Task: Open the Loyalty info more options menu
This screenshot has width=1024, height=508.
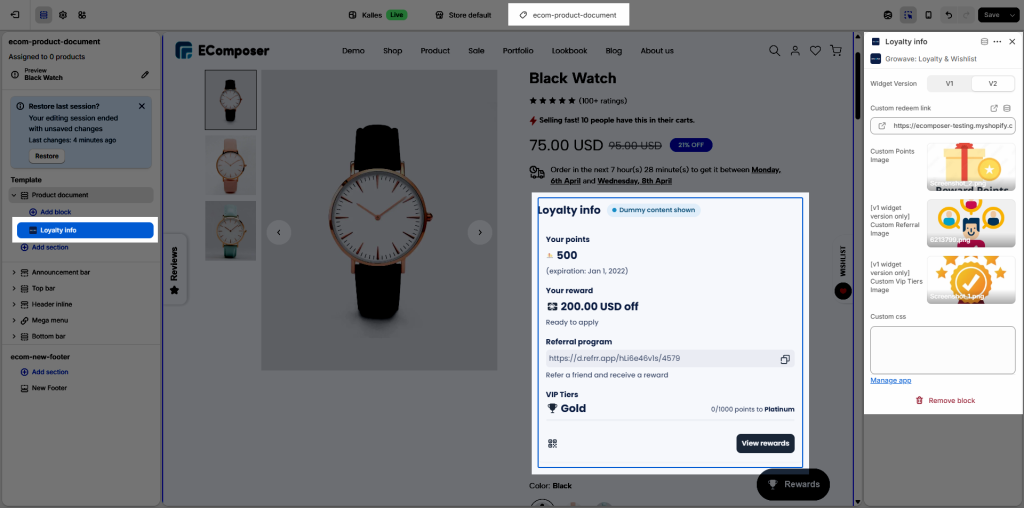Action: [x=997, y=42]
